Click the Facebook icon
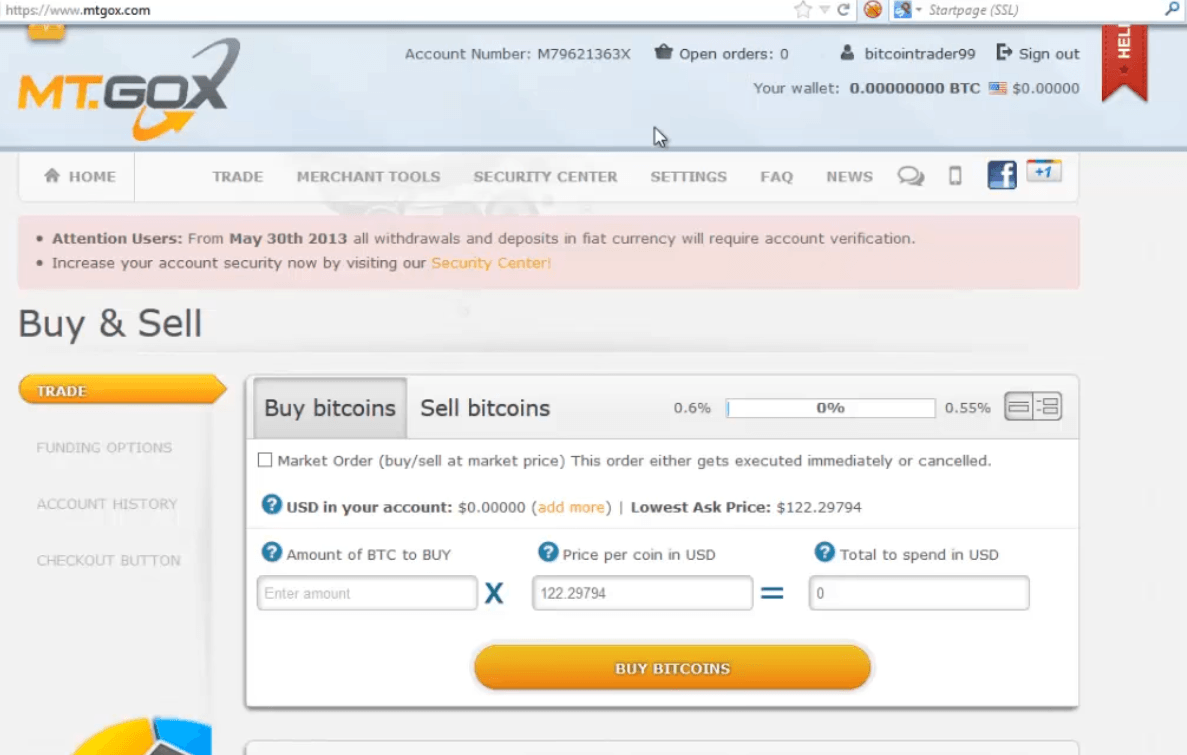The width and height of the screenshot is (1187, 755). 1001,174
